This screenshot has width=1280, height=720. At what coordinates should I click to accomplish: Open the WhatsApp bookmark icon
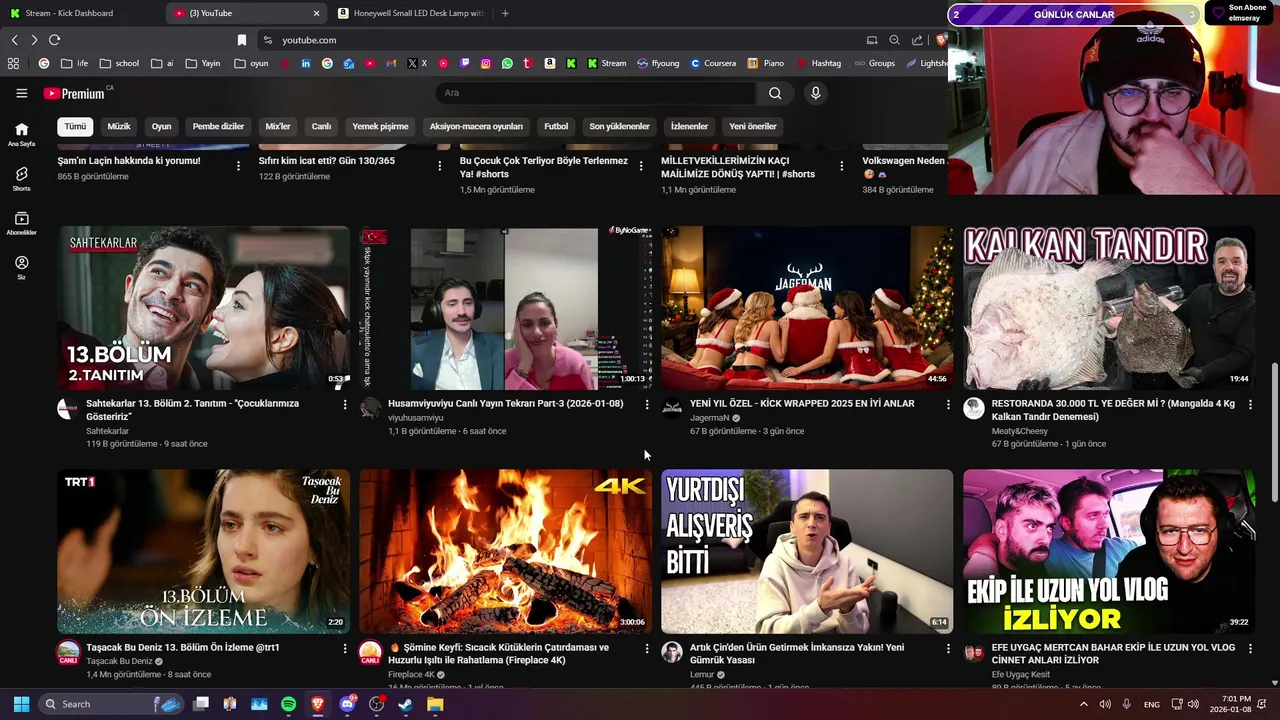(x=507, y=63)
